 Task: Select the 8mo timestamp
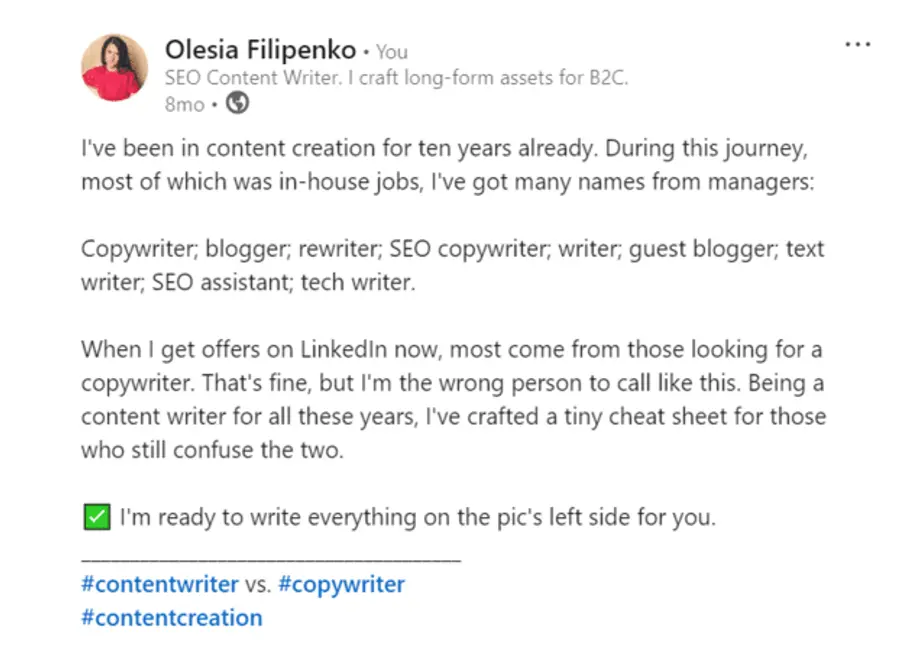click(x=184, y=104)
